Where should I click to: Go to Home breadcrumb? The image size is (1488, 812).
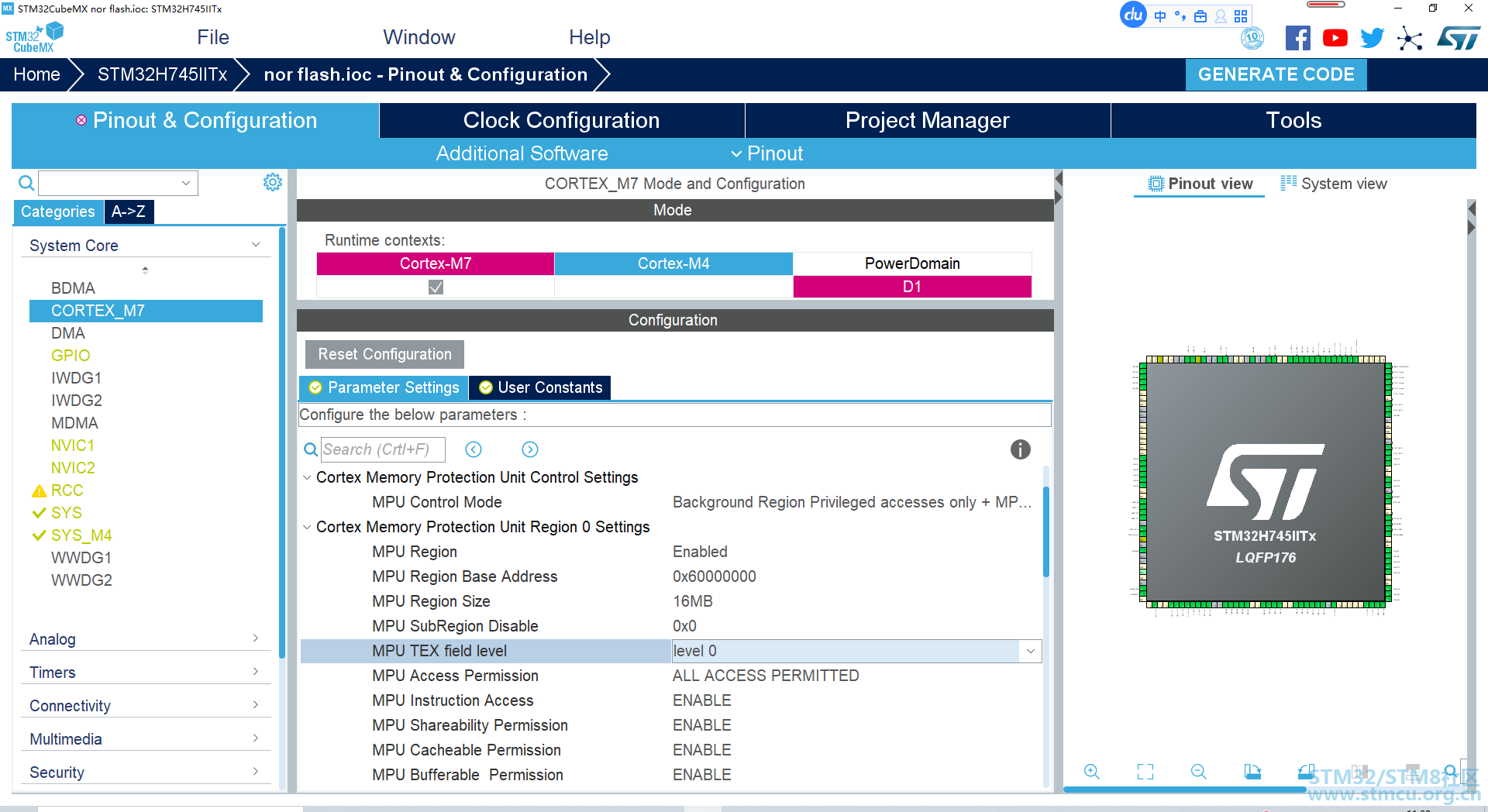(x=36, y=74)
